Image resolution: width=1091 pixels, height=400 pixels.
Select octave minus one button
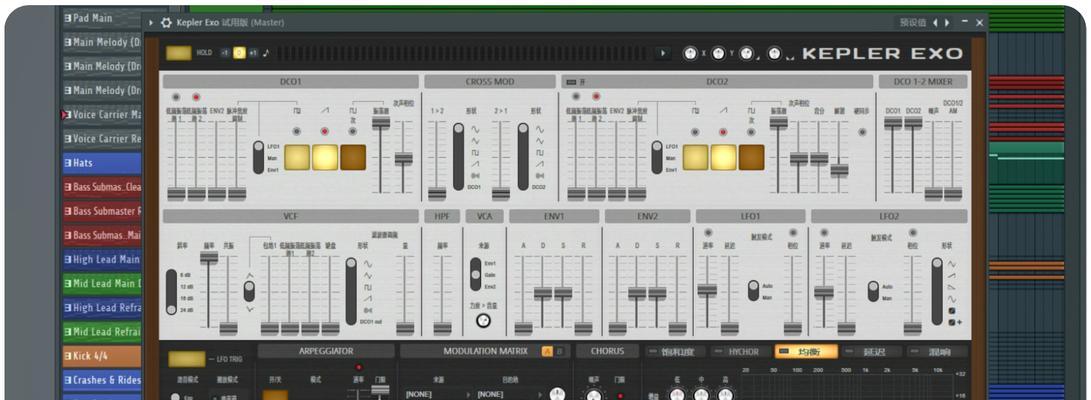pyautogui.click(x=225, y=53)
